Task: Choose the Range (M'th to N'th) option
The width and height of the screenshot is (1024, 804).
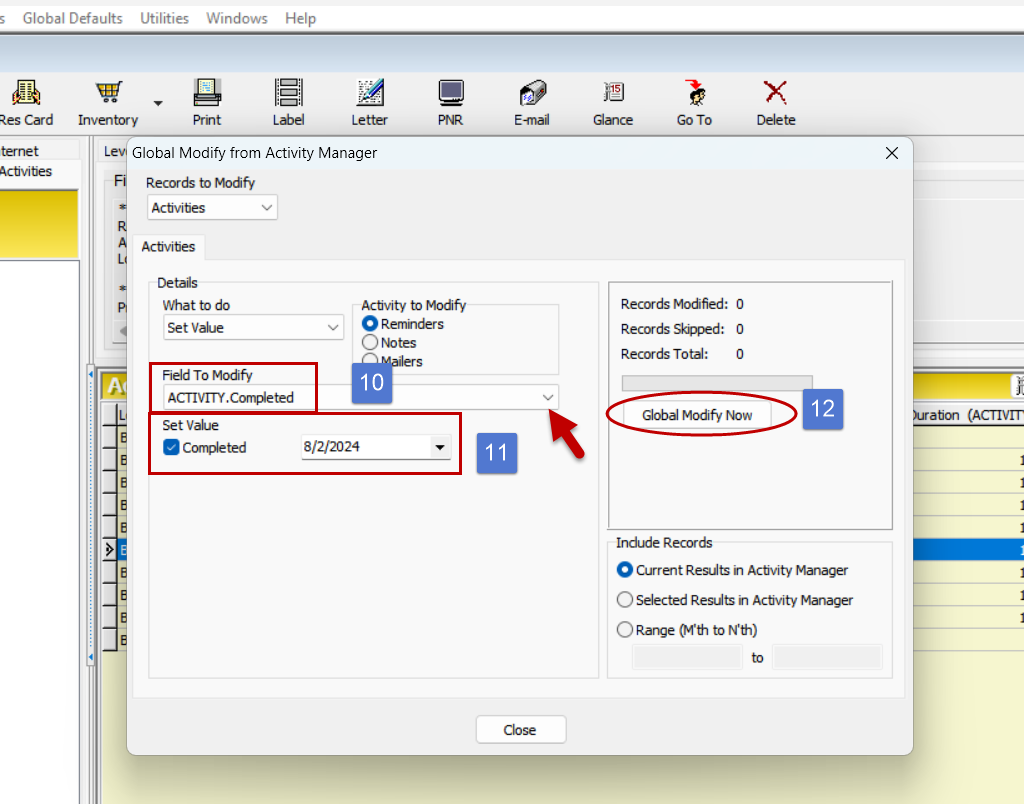Action: point(626,630)
